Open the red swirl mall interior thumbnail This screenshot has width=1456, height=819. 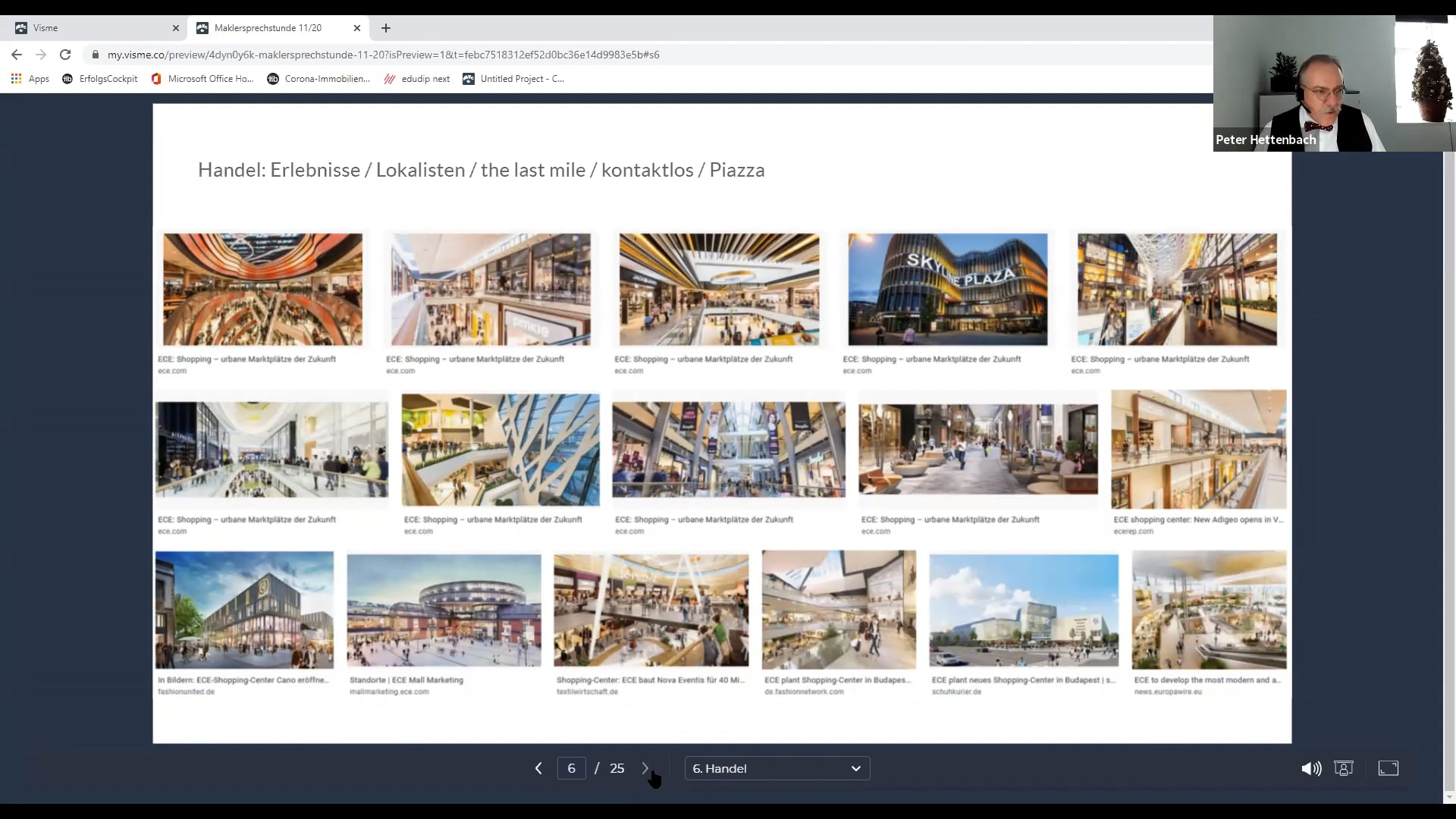262,289
